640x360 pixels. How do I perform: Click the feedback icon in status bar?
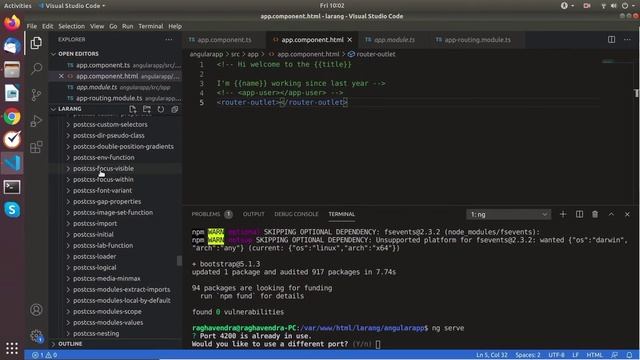click(614, 355)
